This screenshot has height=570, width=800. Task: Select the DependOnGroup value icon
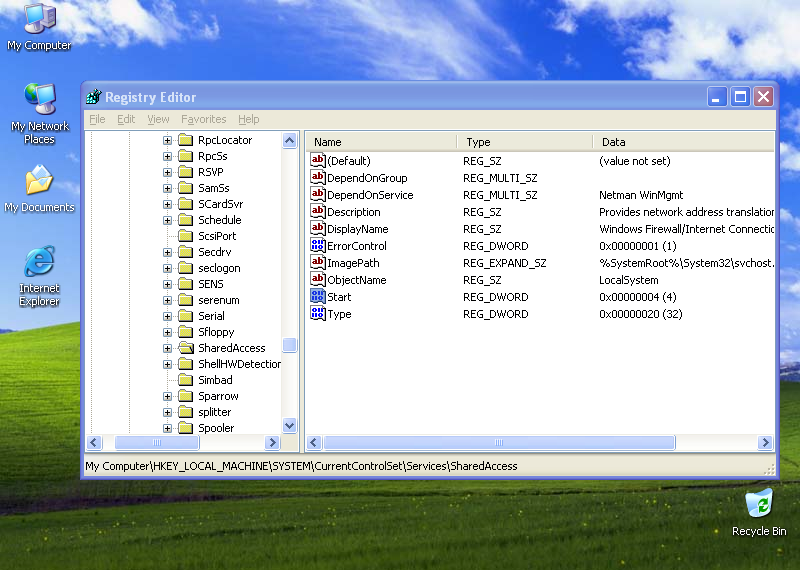(317, 177)
